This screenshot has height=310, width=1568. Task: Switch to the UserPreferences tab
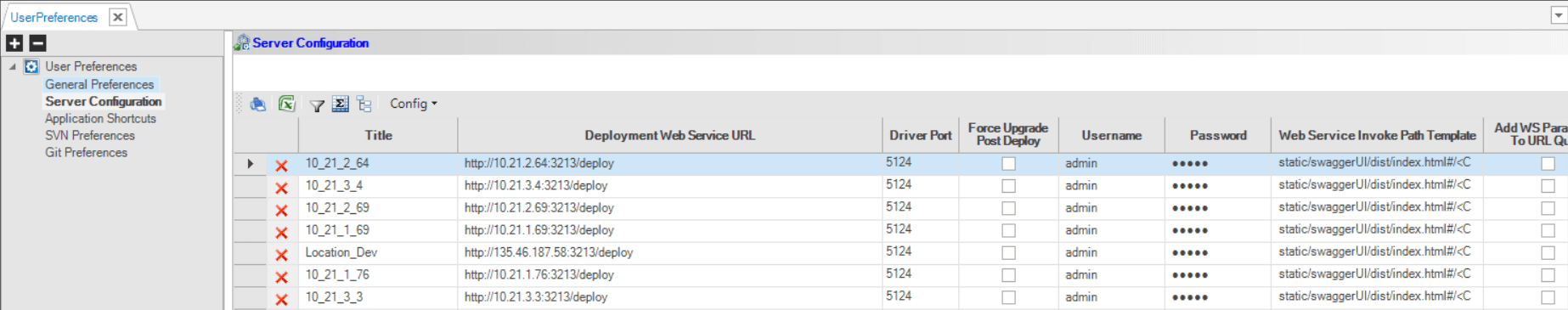(54, 17)
